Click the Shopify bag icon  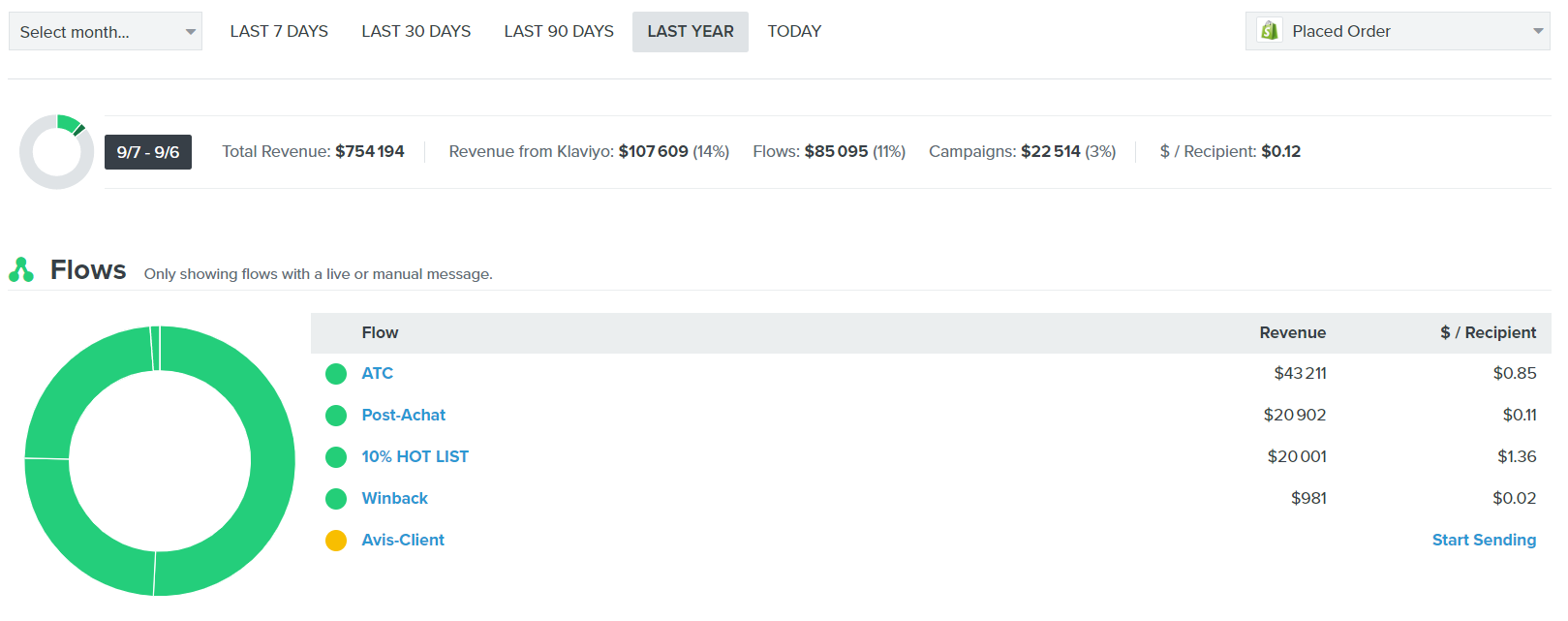(x=1269, y=31)
